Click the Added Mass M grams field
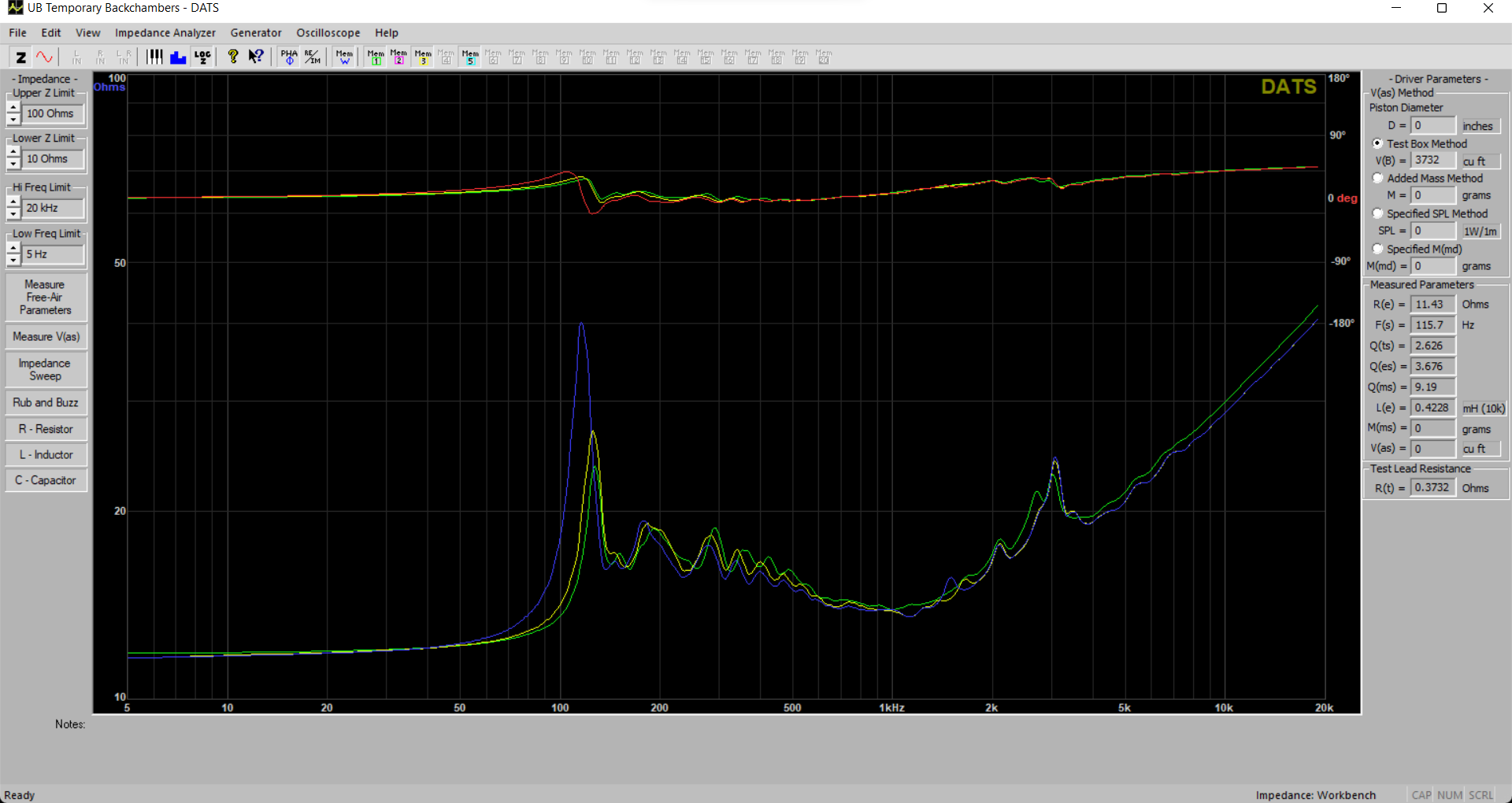The image size is (1512, 803). [x=1433, y=194]
